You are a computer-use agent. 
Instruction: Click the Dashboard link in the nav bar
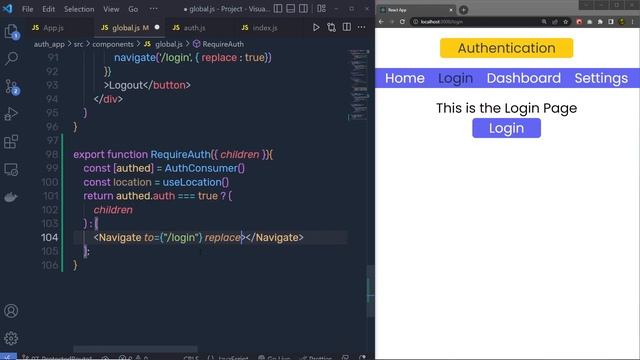[524, 78]
